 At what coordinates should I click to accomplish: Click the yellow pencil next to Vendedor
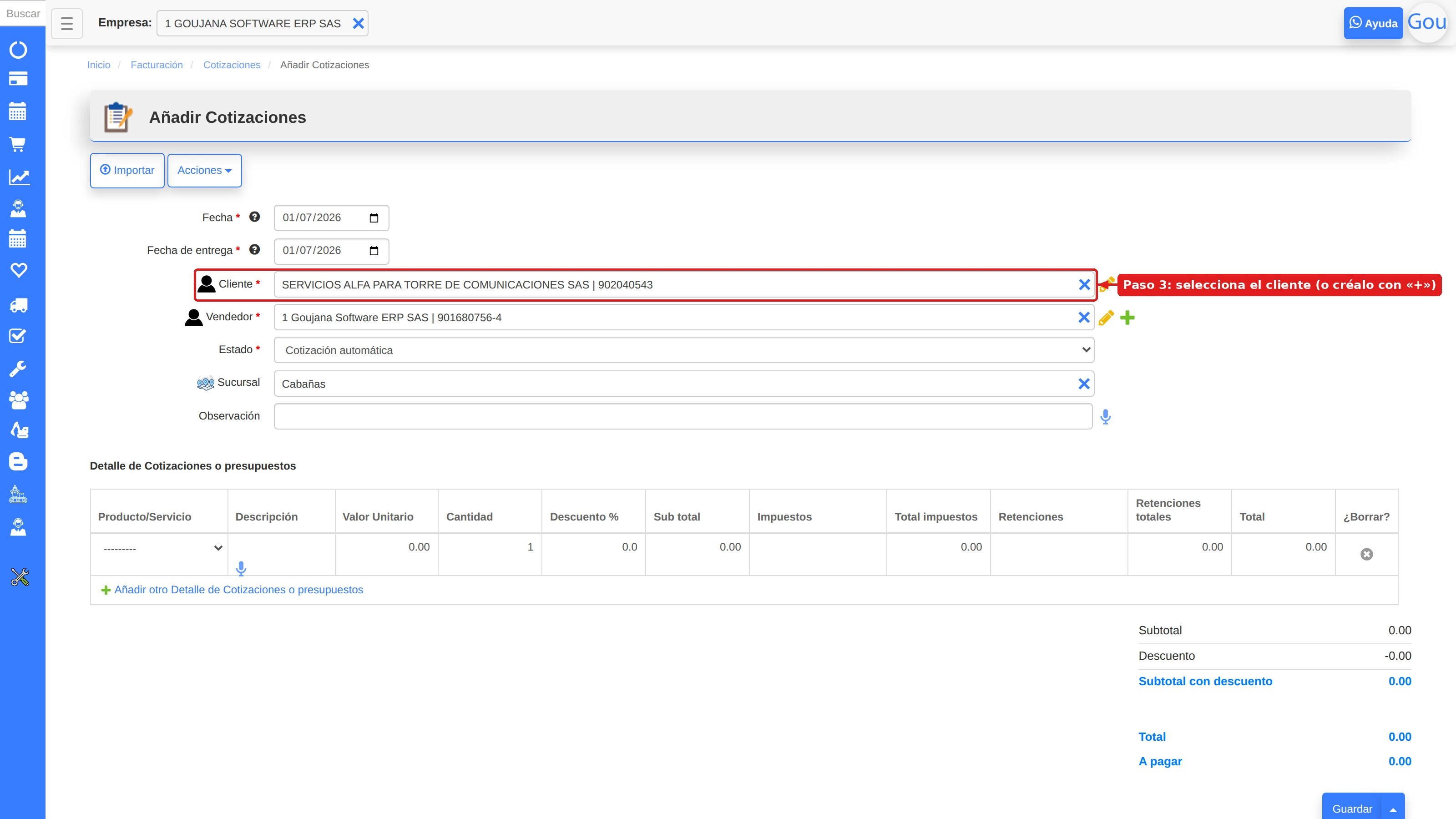(x=1106, y=318)
